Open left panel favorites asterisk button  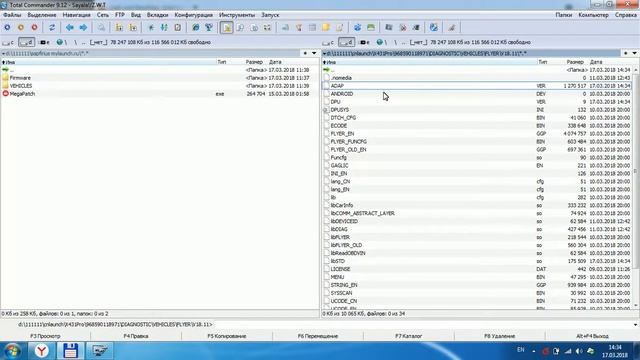coord(305,53)
